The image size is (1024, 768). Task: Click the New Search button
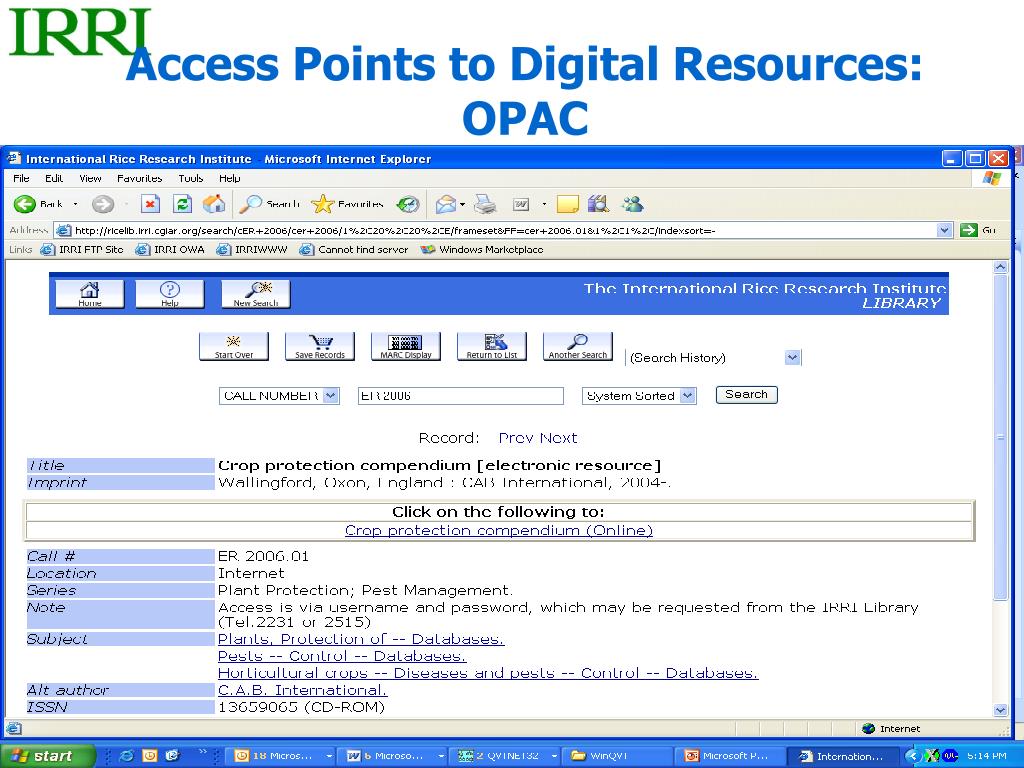pos(255,294)
